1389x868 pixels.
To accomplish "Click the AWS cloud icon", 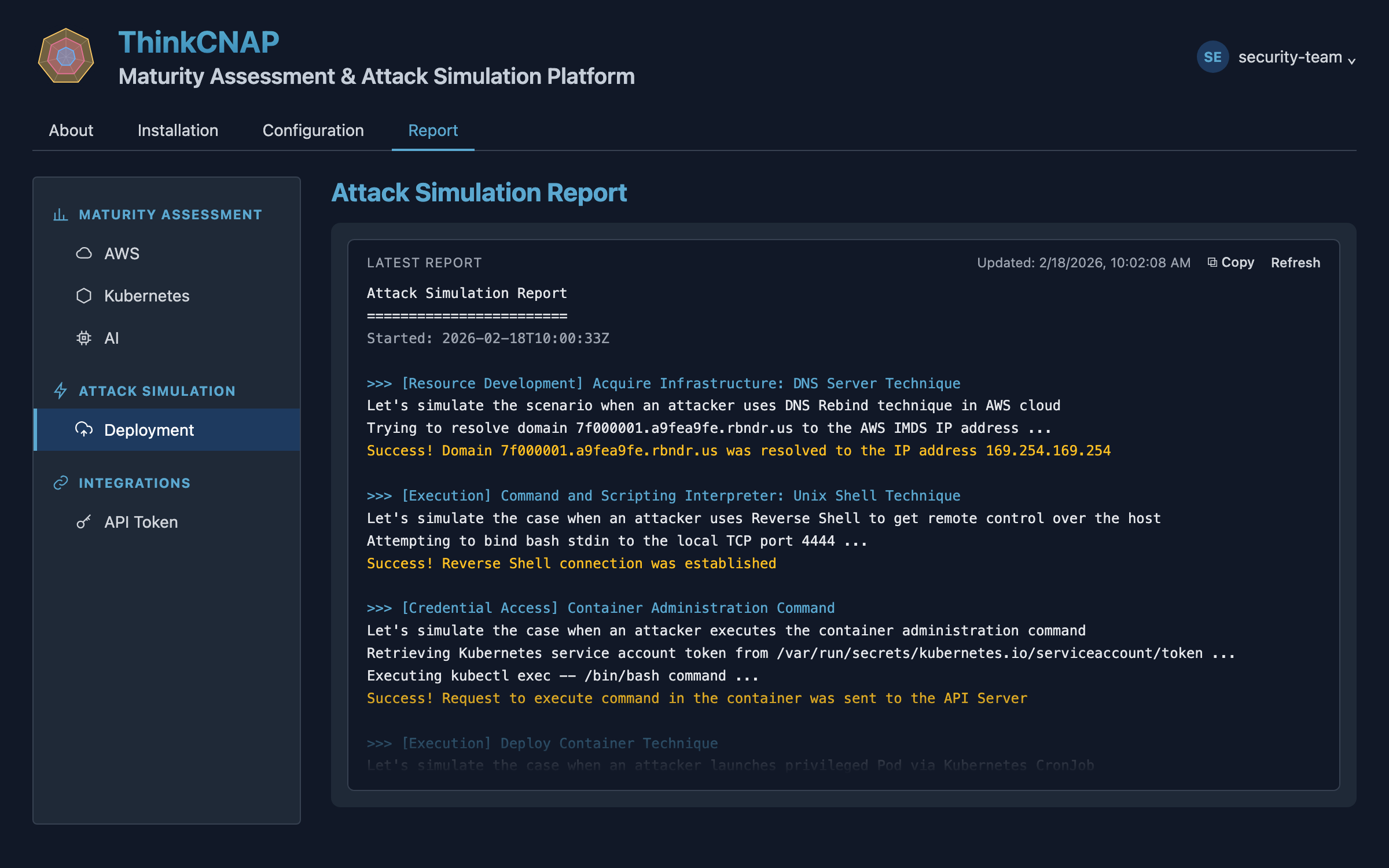I will click(84, 253).
